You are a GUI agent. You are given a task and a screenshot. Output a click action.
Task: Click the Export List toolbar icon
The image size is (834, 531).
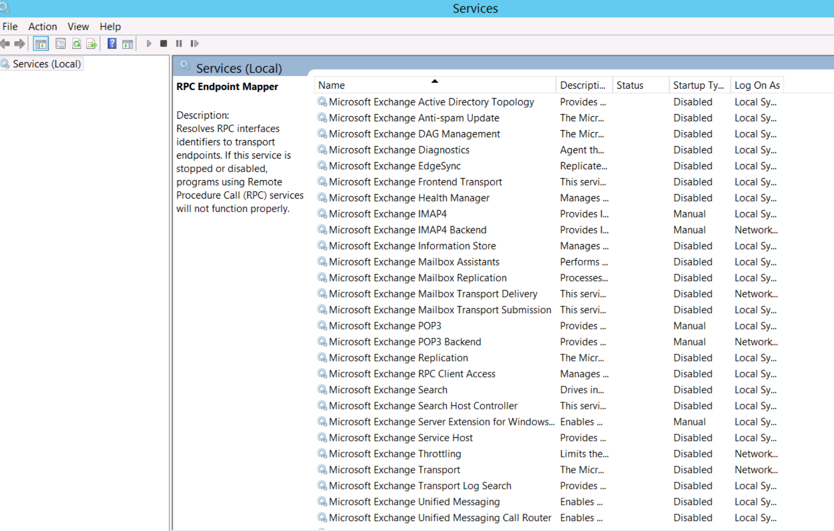(91, 44)
